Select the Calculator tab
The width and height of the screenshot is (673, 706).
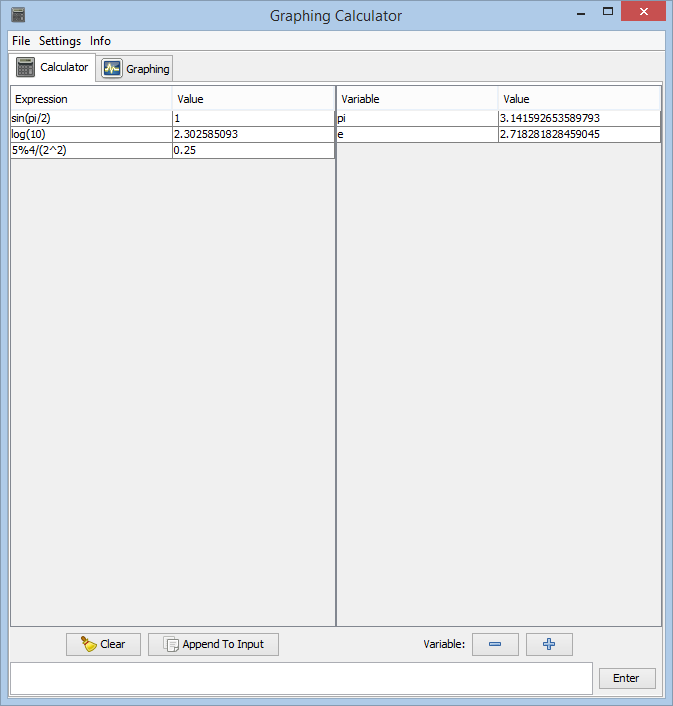pos(53,68)
